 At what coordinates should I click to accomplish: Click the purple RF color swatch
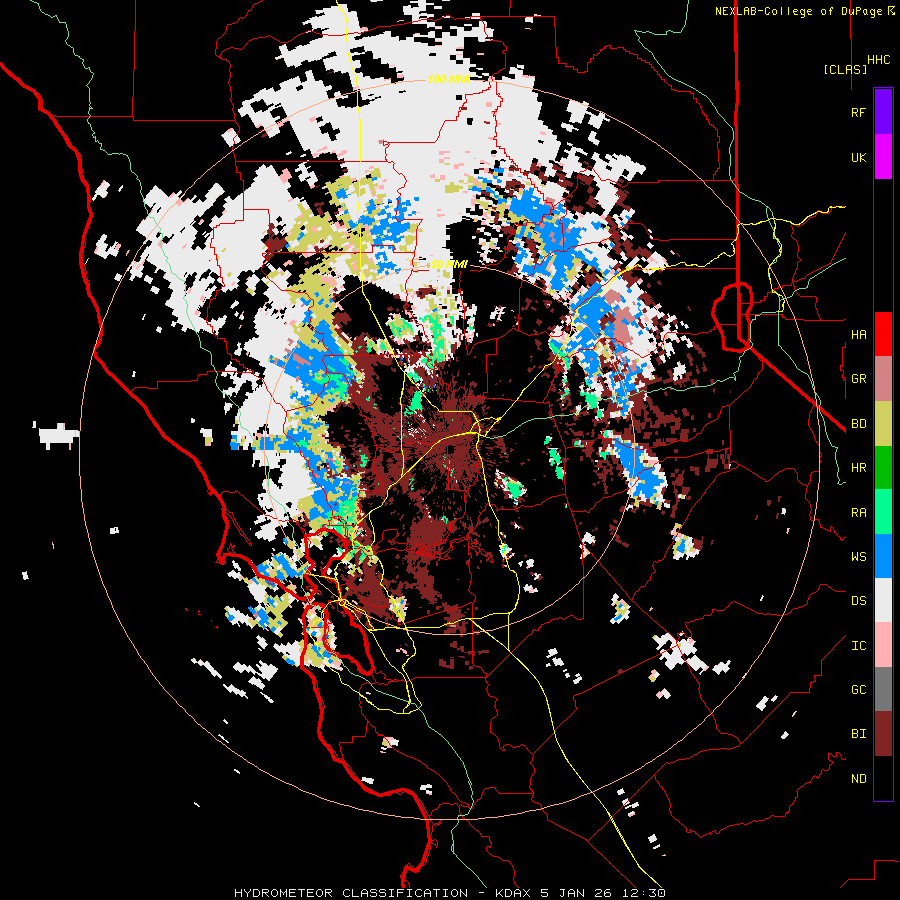[x=883, y=112]
